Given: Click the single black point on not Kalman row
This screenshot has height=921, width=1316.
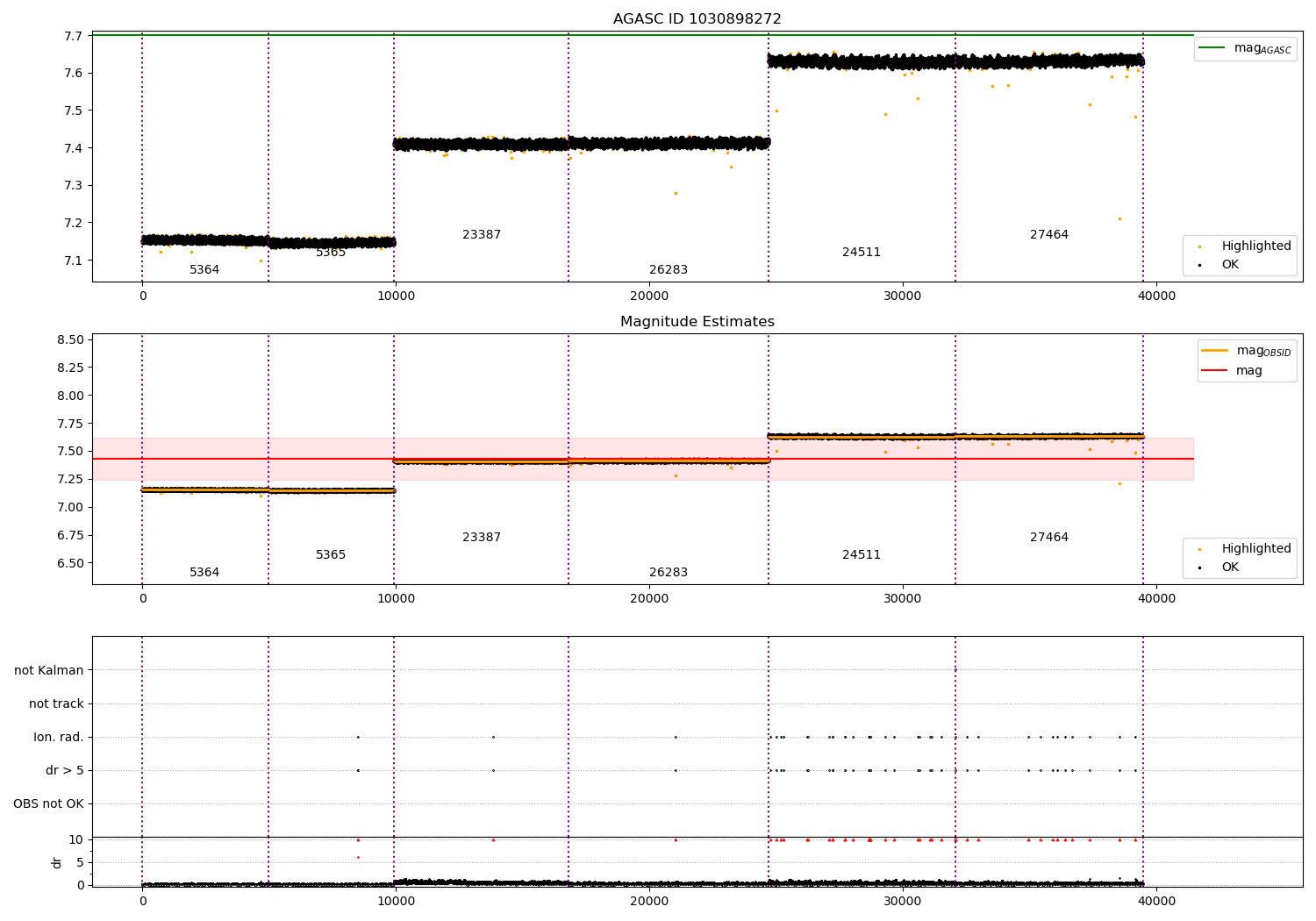Looking at the screenshot, I should pyautogui.click(x=955, y=670).
